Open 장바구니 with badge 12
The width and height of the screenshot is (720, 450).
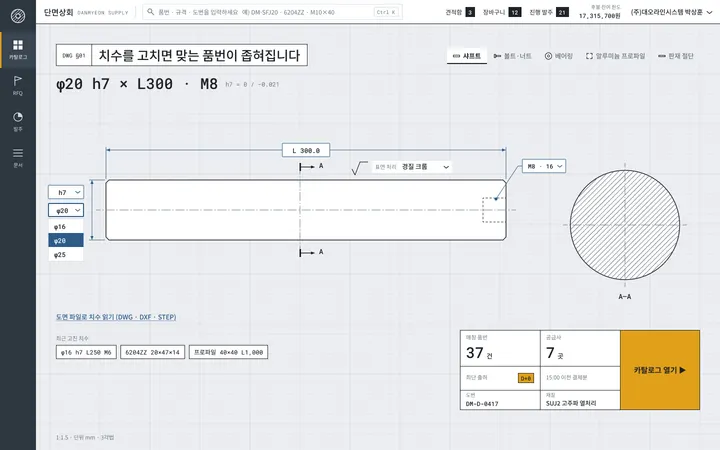501,12
